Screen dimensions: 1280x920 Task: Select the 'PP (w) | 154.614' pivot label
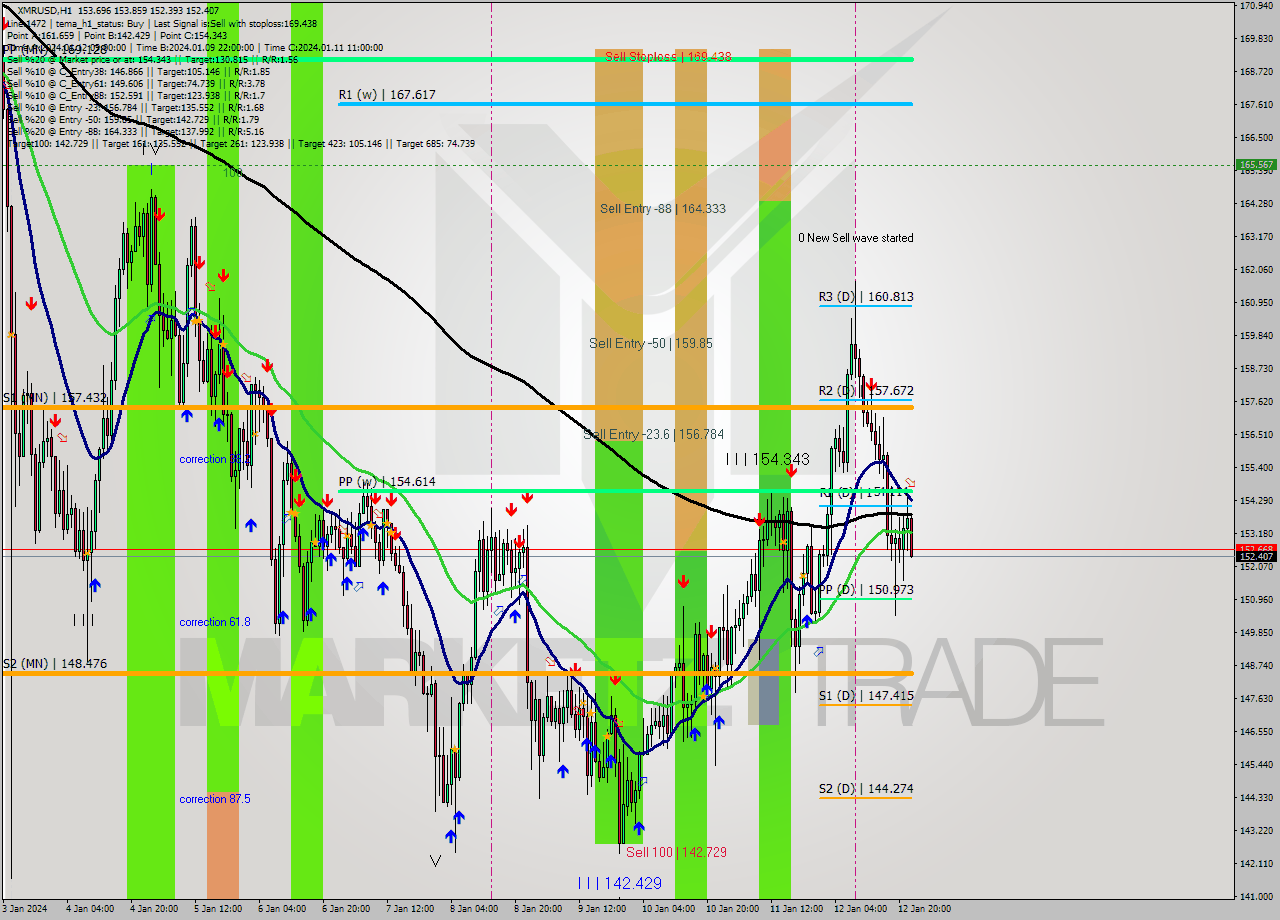pos(386,482)
